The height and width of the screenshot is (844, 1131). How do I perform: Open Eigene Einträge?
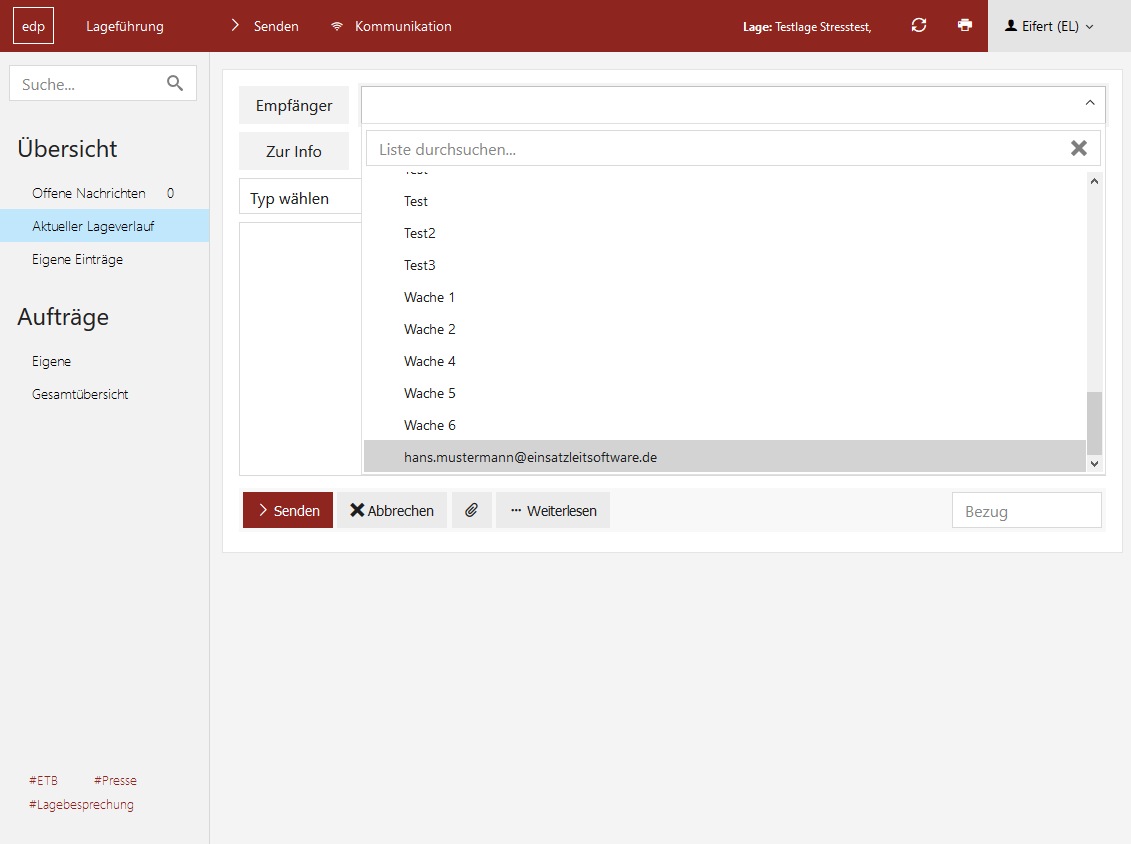tap(105, 259)
